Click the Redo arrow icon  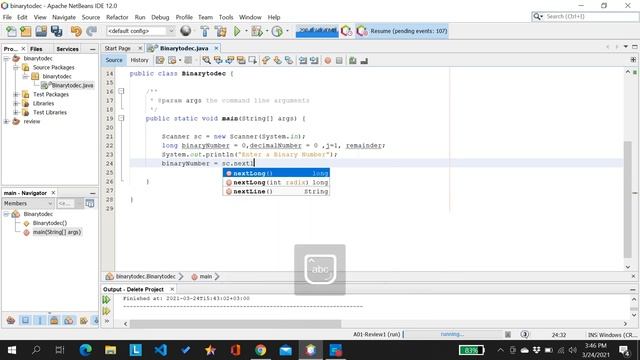pos(91,31)
